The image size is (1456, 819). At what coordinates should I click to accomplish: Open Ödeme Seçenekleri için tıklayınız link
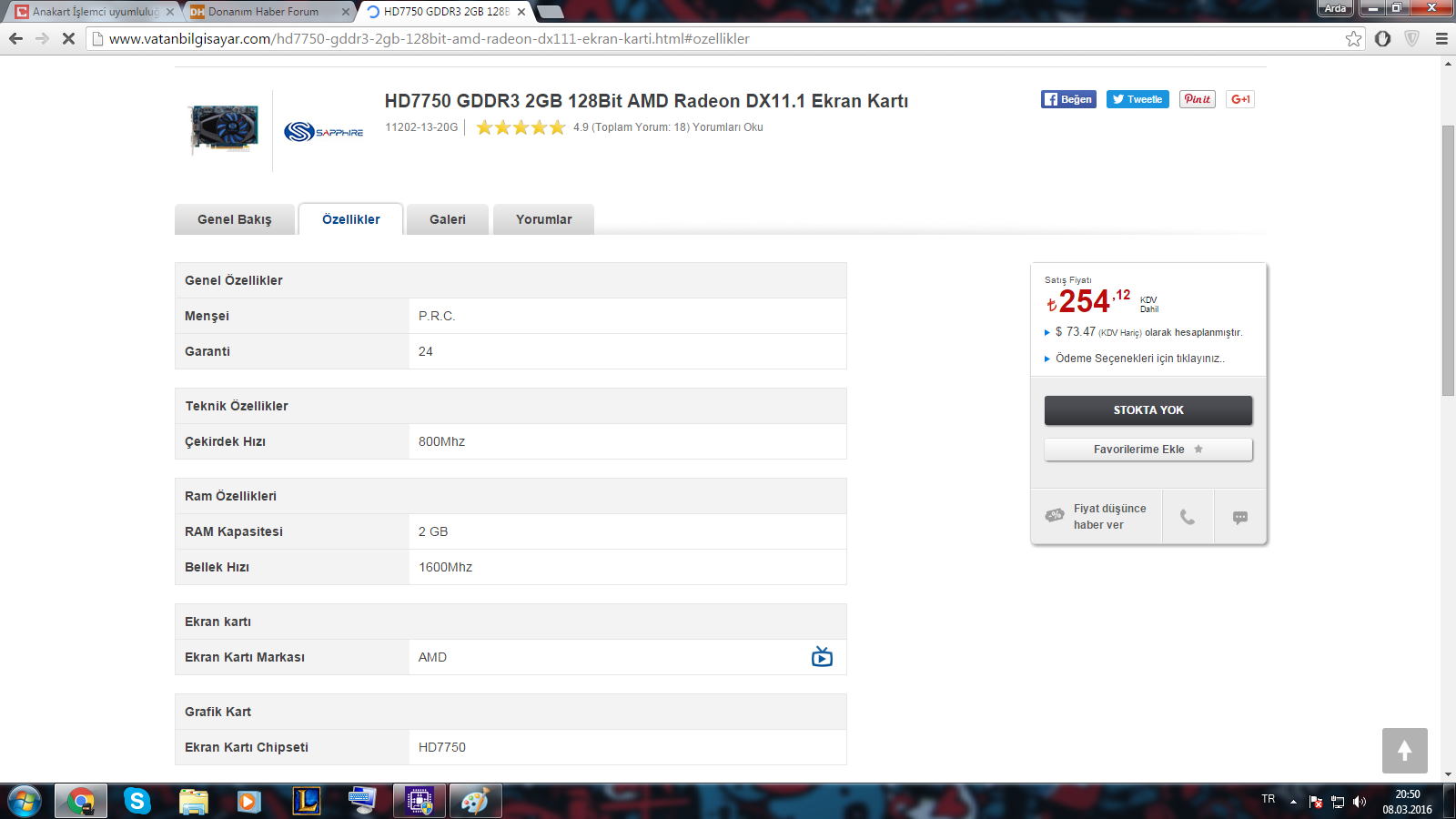(x=1139, y=359)
